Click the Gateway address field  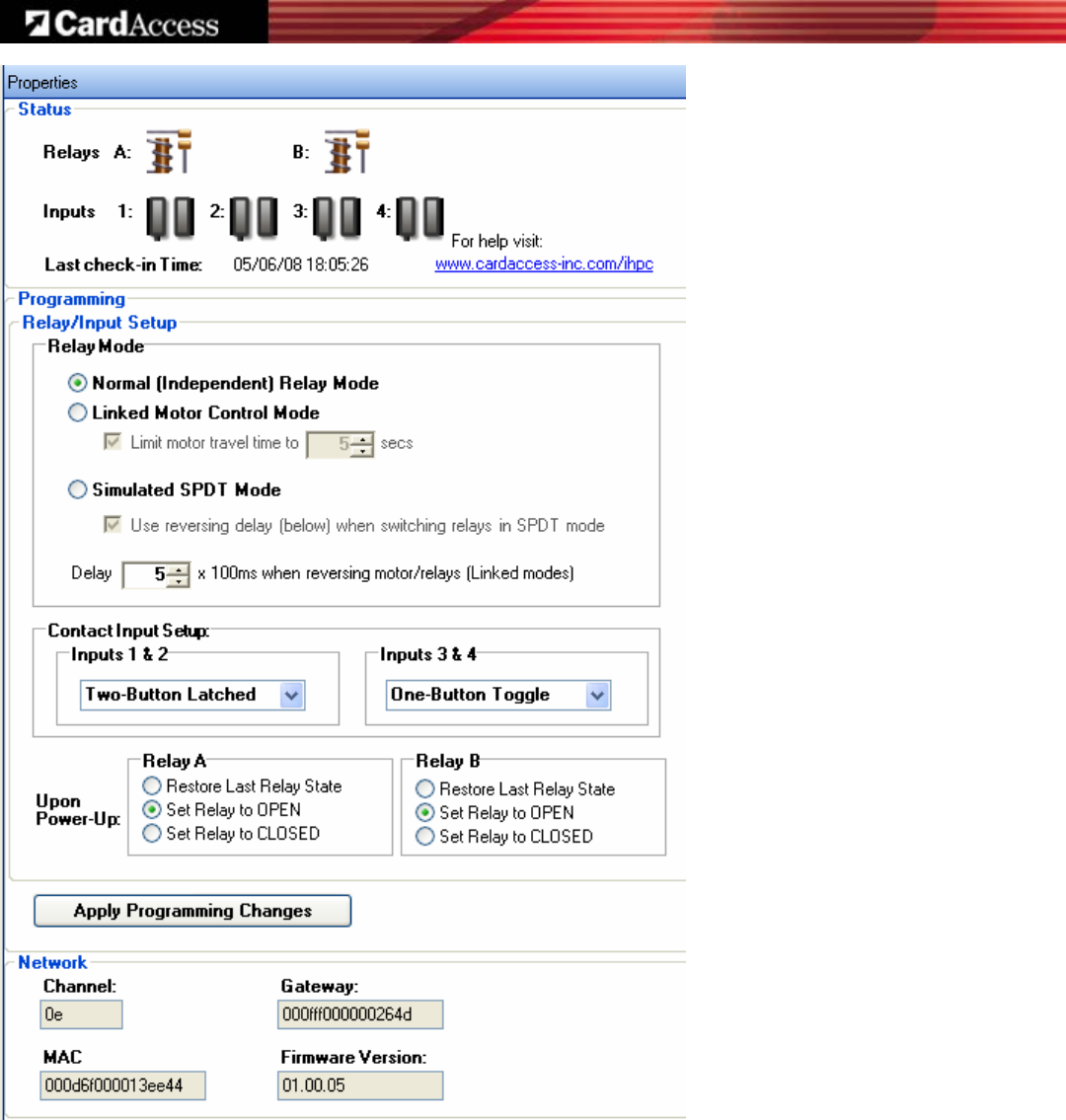360,1014
